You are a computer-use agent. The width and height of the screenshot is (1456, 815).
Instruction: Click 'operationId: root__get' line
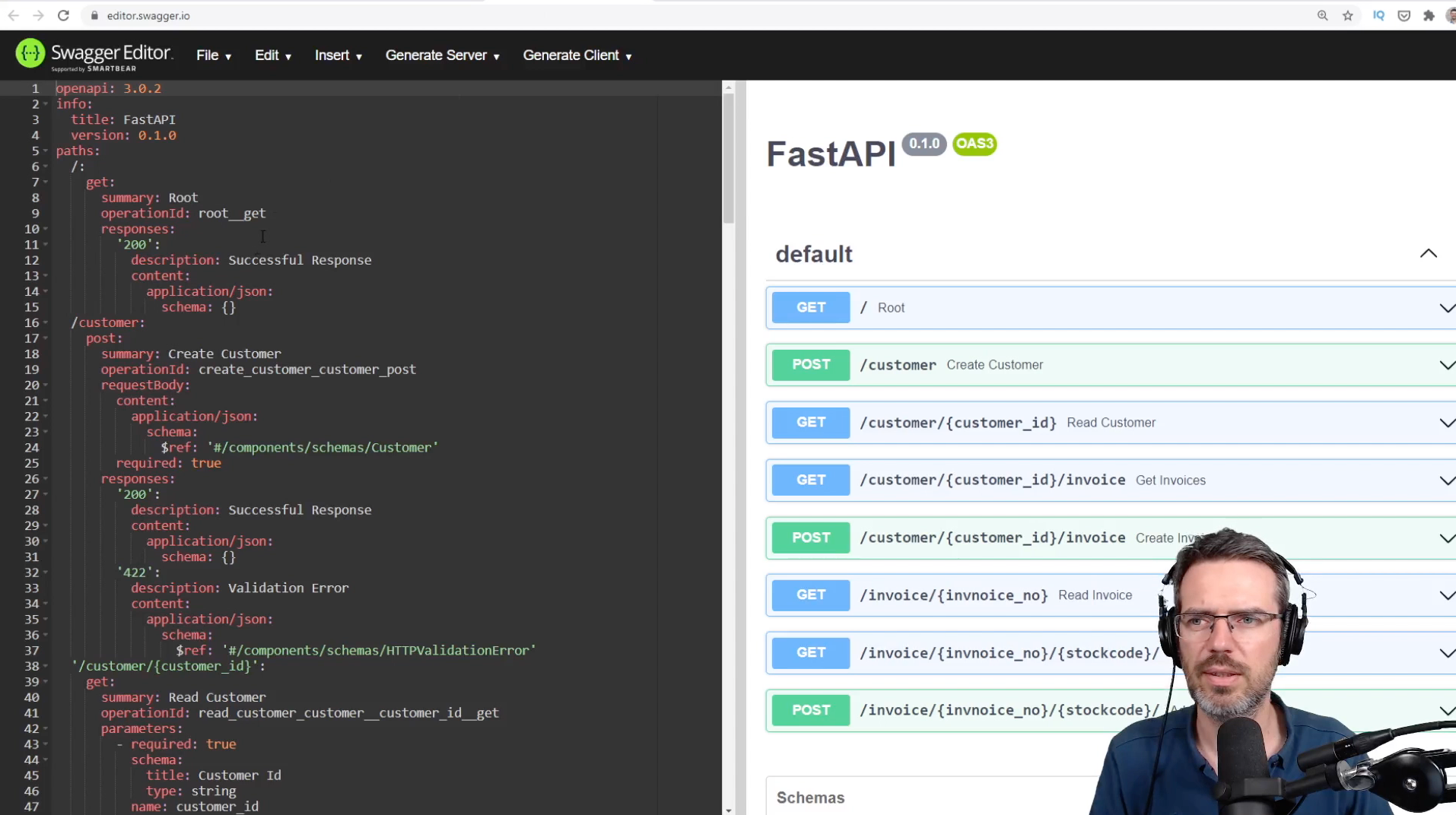pos(183,214)
